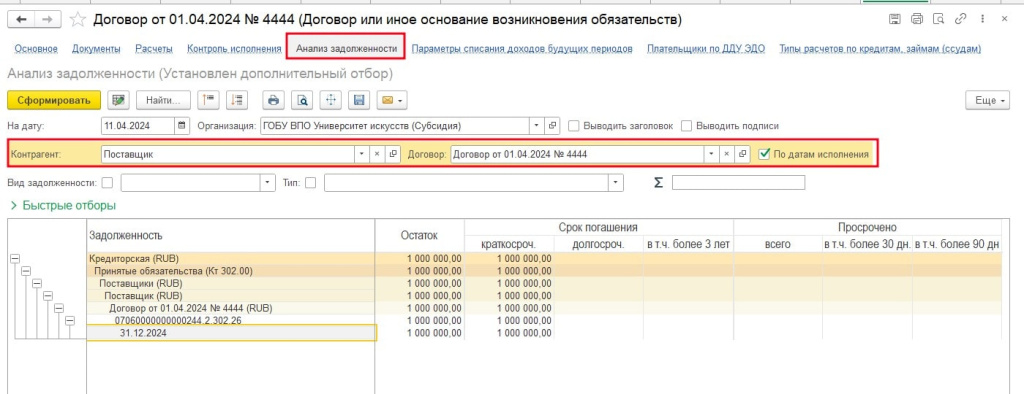Click the title bar preview magnifier icon
Image resolution: width=1024 pixels, height=394 pixels.
tap(938, 19)
